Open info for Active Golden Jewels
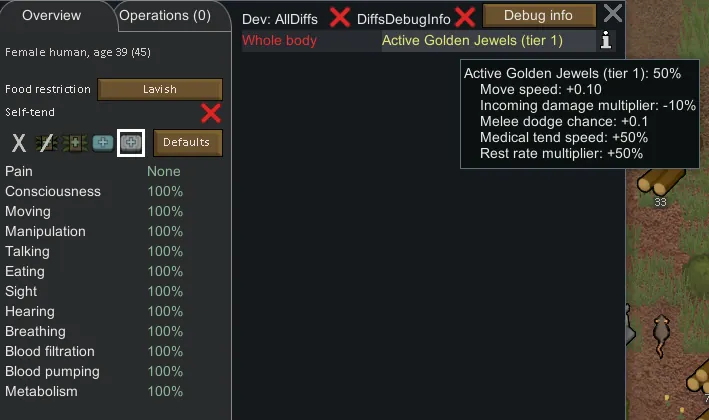 coord(606,40)
